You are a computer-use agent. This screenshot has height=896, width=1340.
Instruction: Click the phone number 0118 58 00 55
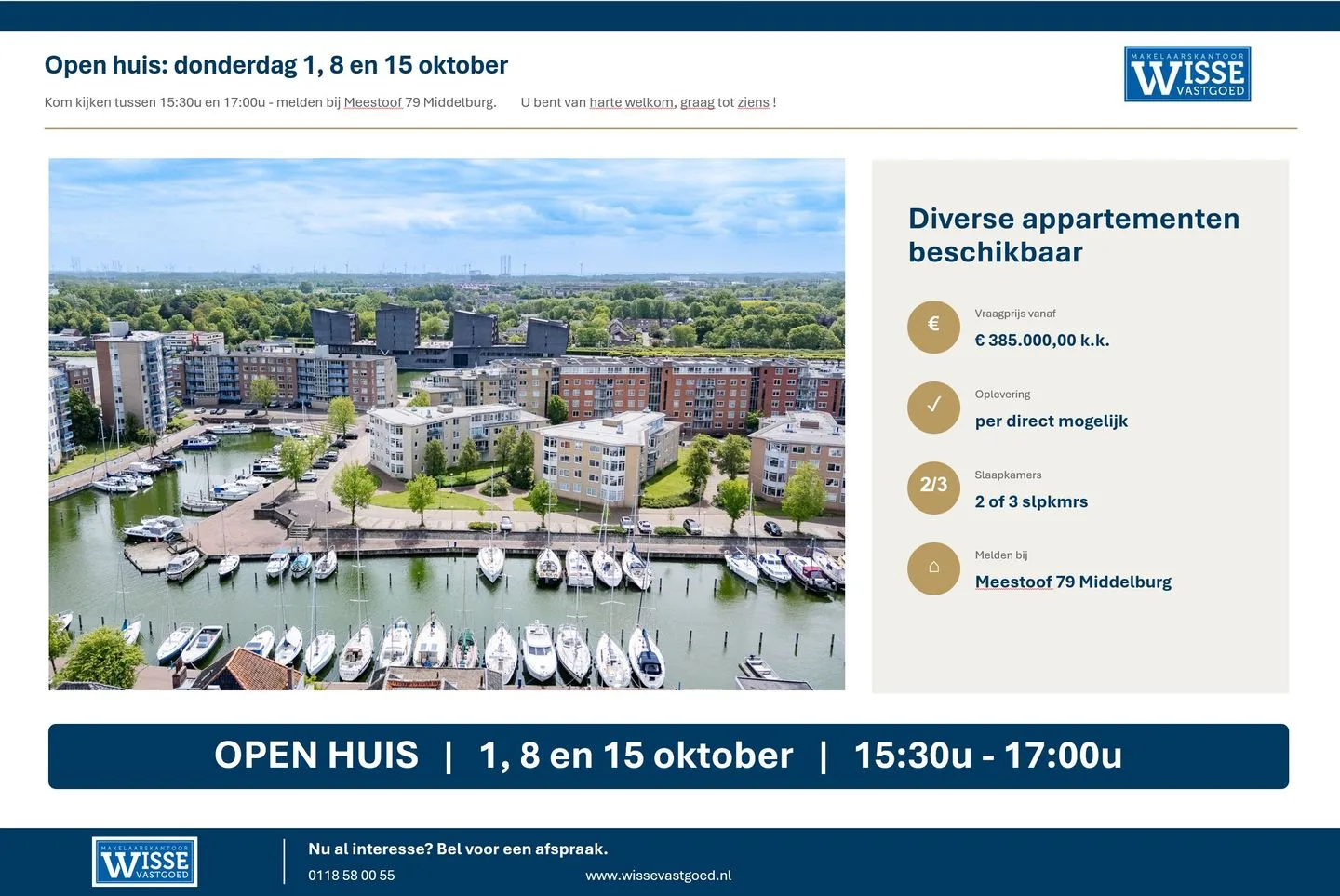[352, 876]
